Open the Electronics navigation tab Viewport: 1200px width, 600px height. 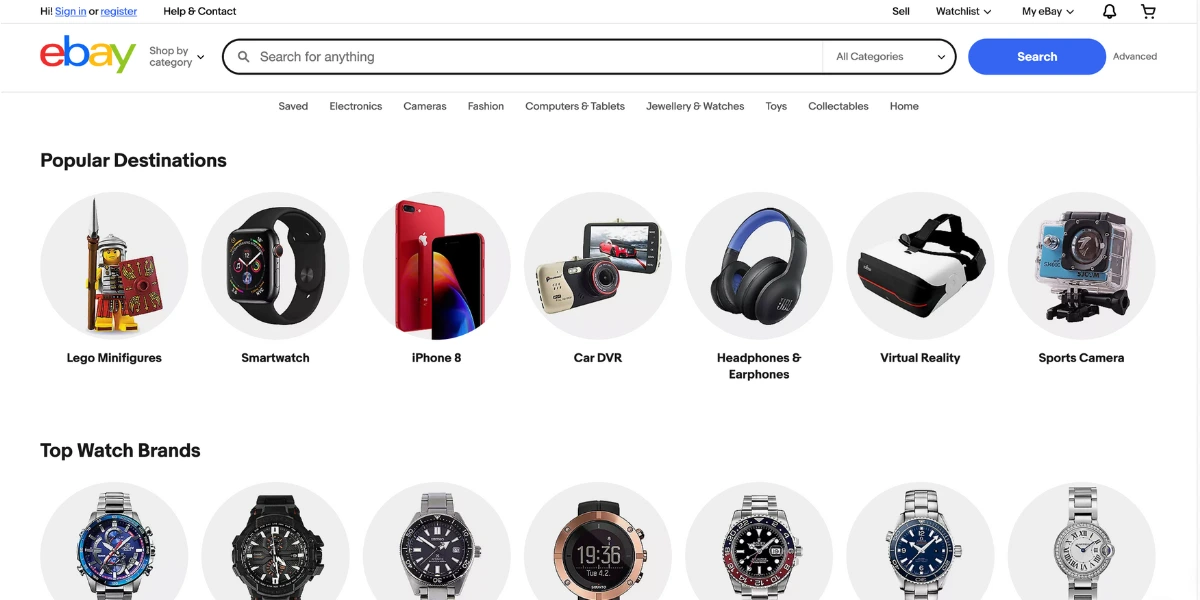[x=356, y=106]
